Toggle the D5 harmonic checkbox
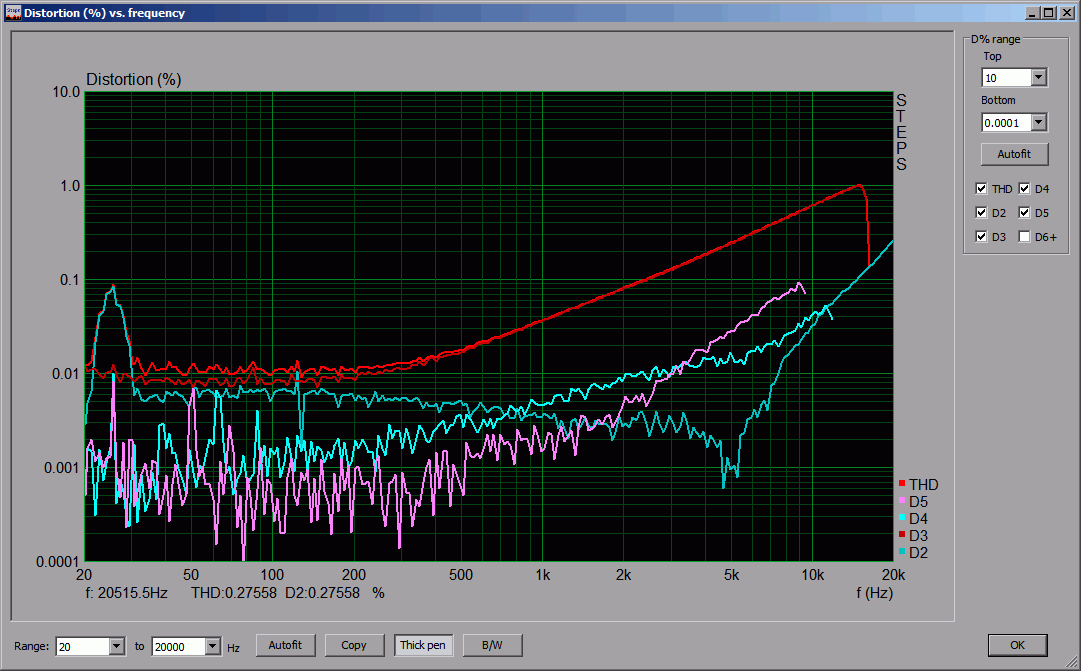 tap(1024, 212)
